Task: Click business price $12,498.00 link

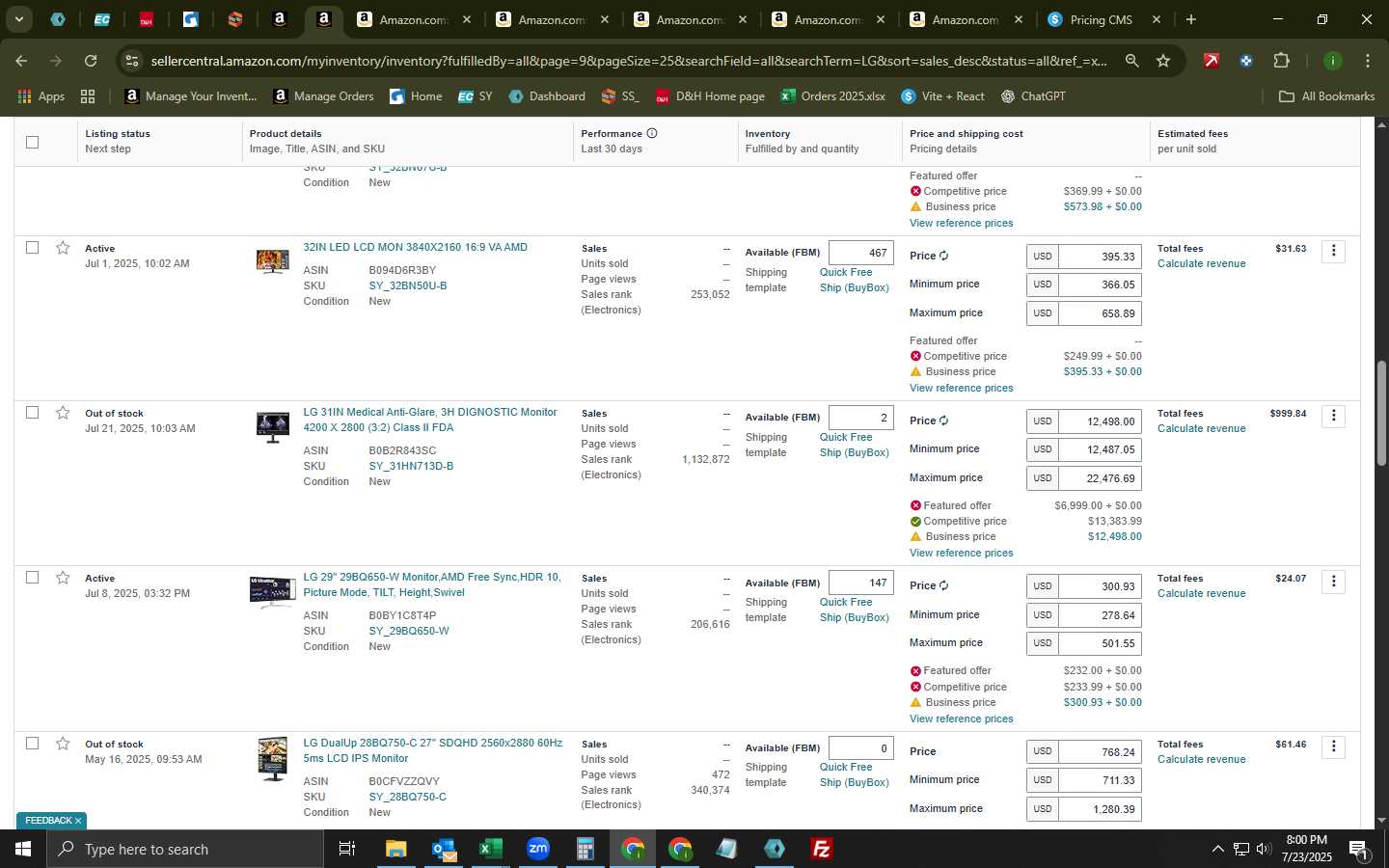Action: [1114, 536]
